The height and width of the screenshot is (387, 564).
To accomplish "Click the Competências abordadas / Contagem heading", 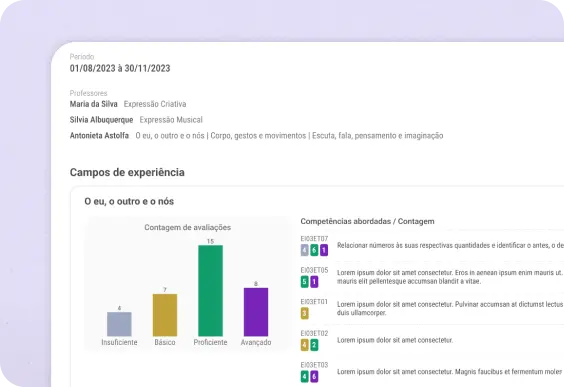I will click(368, 221).
